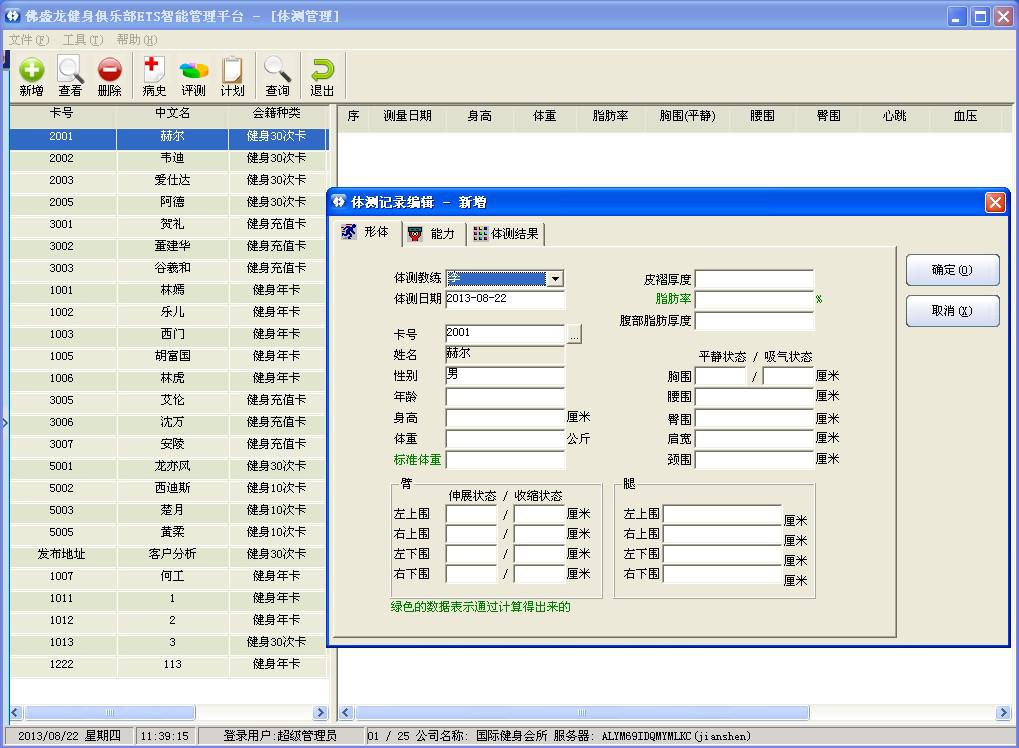Screen dimensions: 1019x748
Task: Click the 年龄 age field
Action: (505, 397)
